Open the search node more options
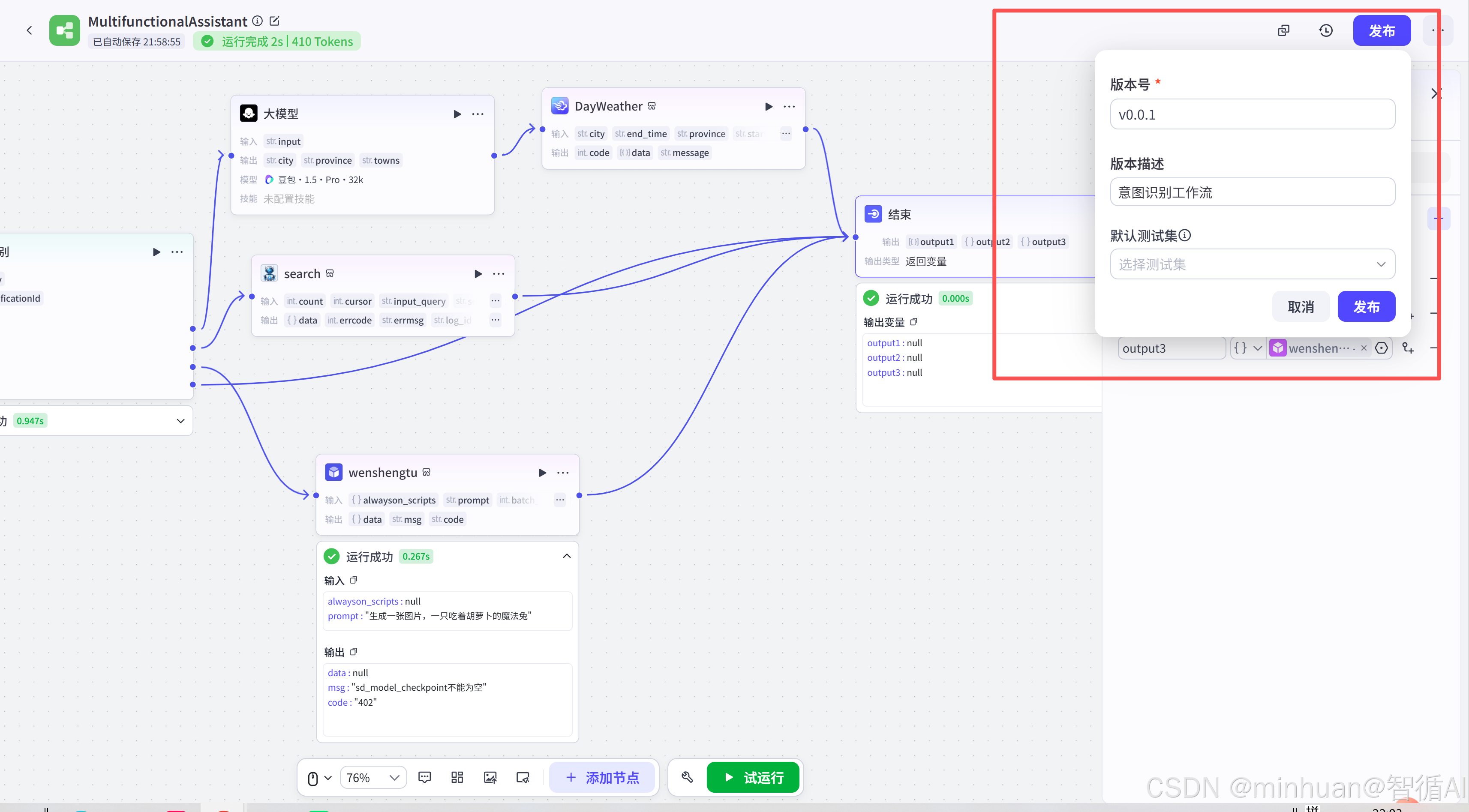The width and height of the screenshot is (1469, 812). point(499,274)
